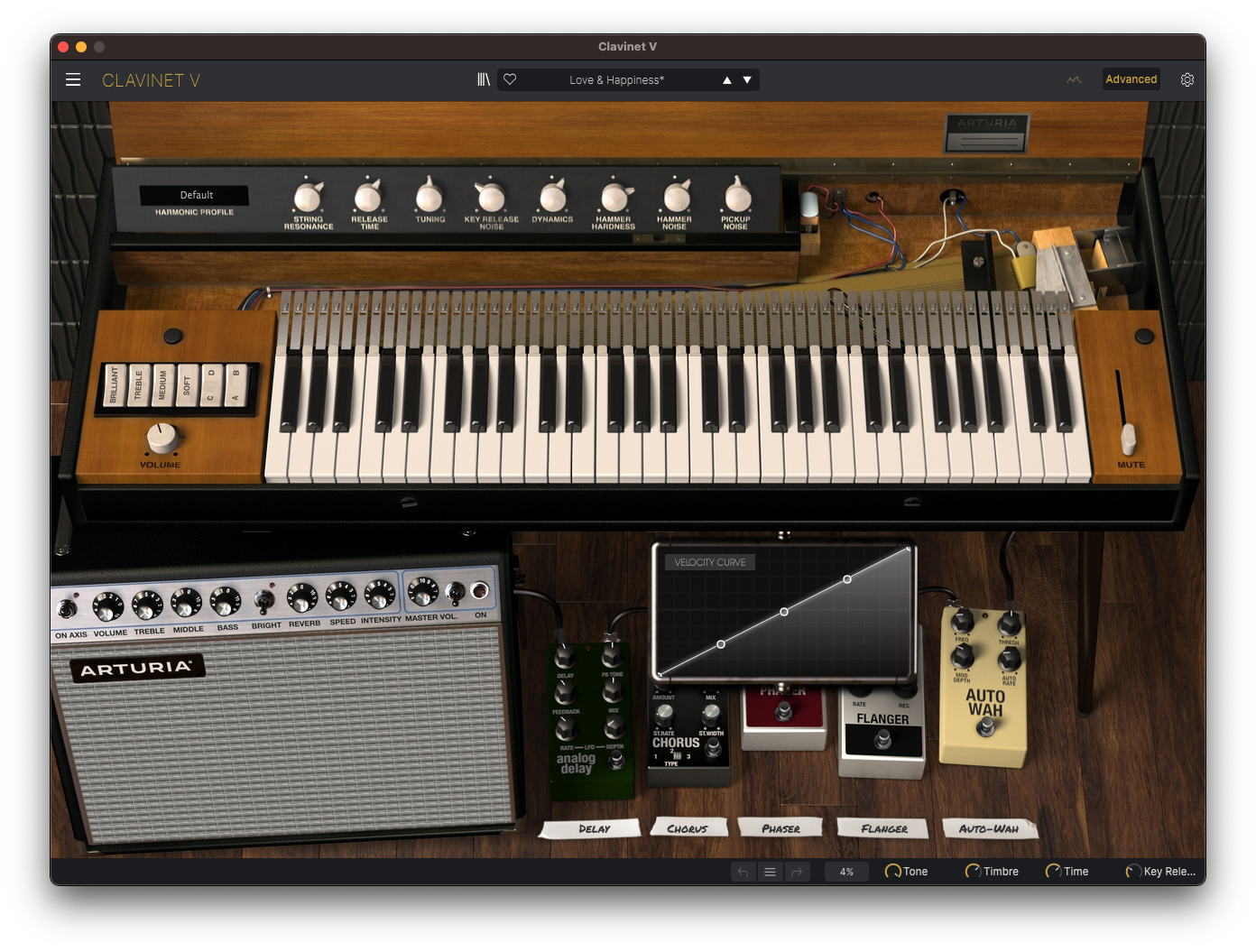Click the amp Intensity knob
Viewport: 1256px width, 952px height.
(380, 595)
